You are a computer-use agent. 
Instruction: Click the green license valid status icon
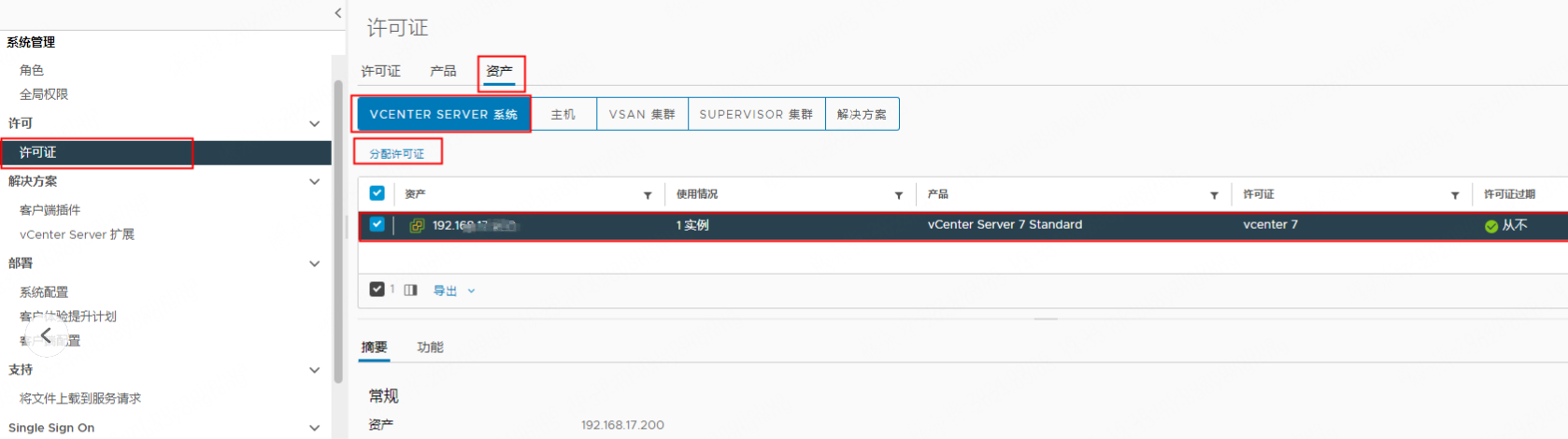(x=1491, y=226)
